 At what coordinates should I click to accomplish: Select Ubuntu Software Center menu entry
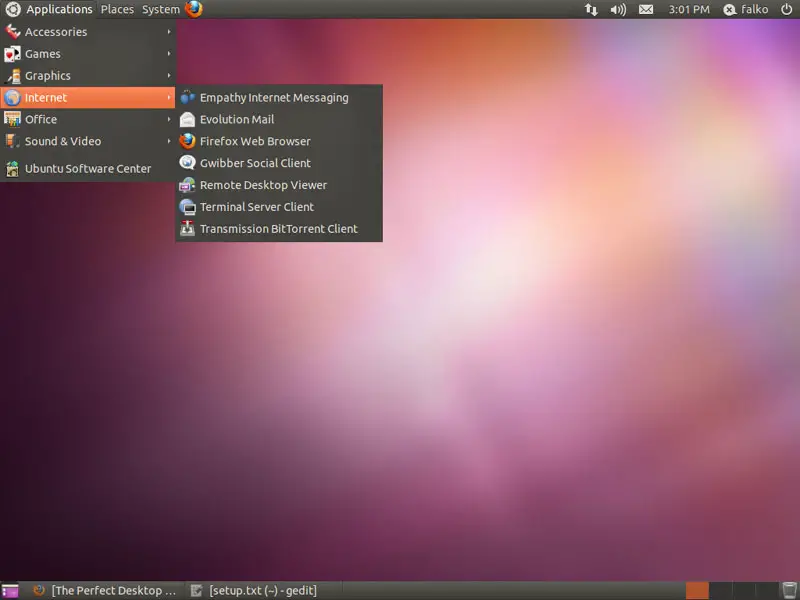coord(88,168)
